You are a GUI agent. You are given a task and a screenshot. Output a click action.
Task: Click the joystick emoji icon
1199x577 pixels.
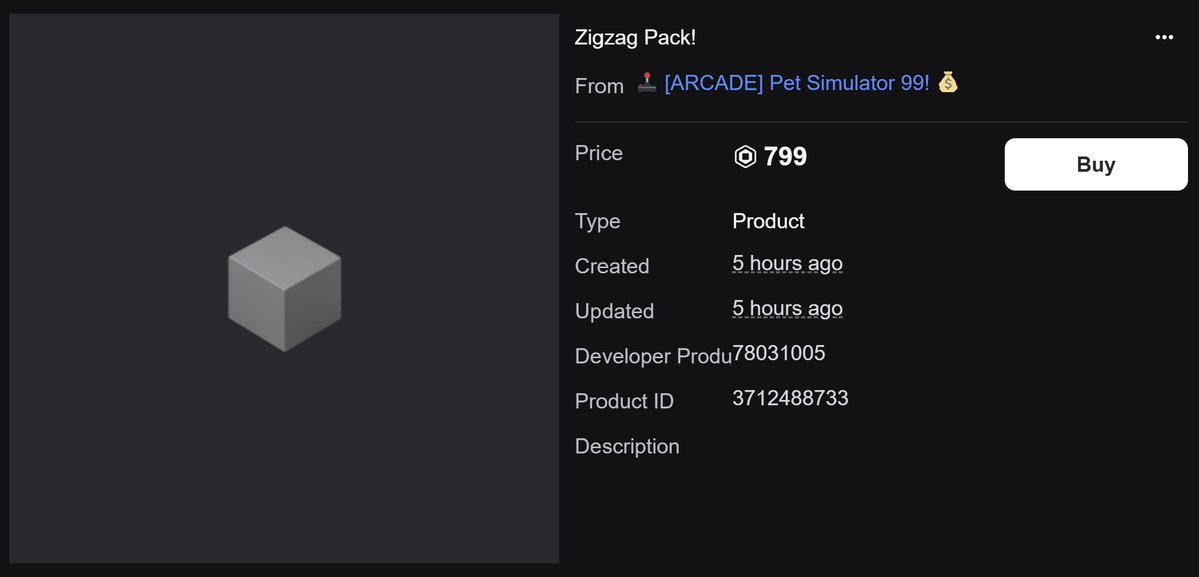tap(647, 83)
